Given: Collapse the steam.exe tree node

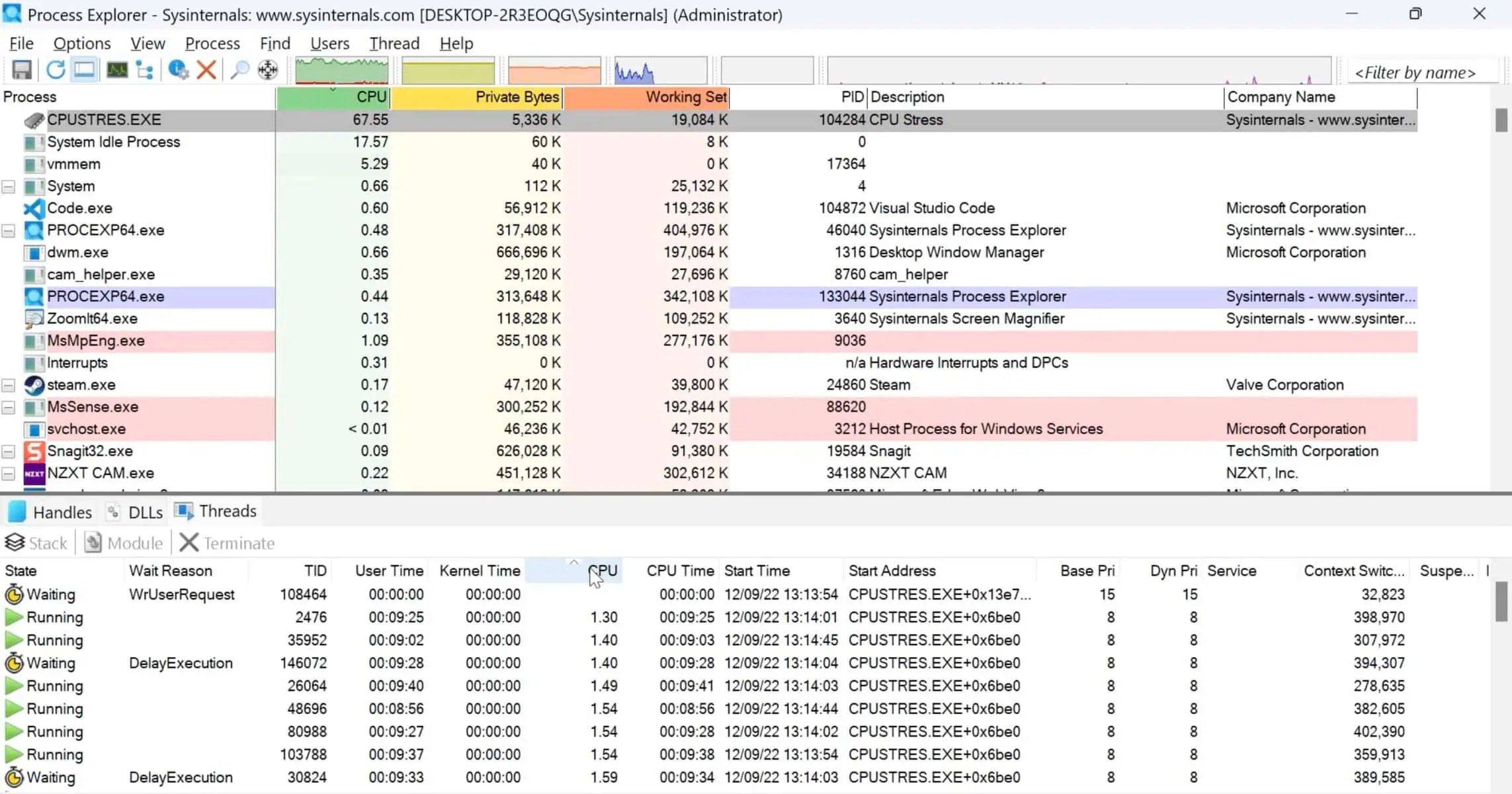Looking at the screenshot, I should tap(9, 385).
